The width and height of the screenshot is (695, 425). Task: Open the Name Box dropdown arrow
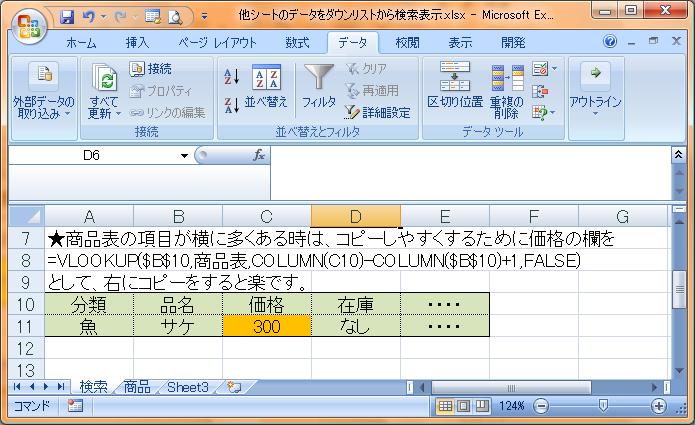coord(184,156)
